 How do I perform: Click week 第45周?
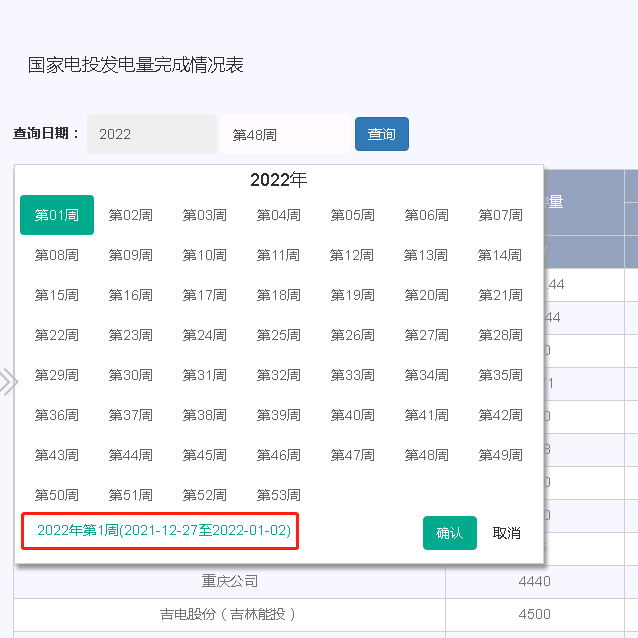[x=205, y=455]
